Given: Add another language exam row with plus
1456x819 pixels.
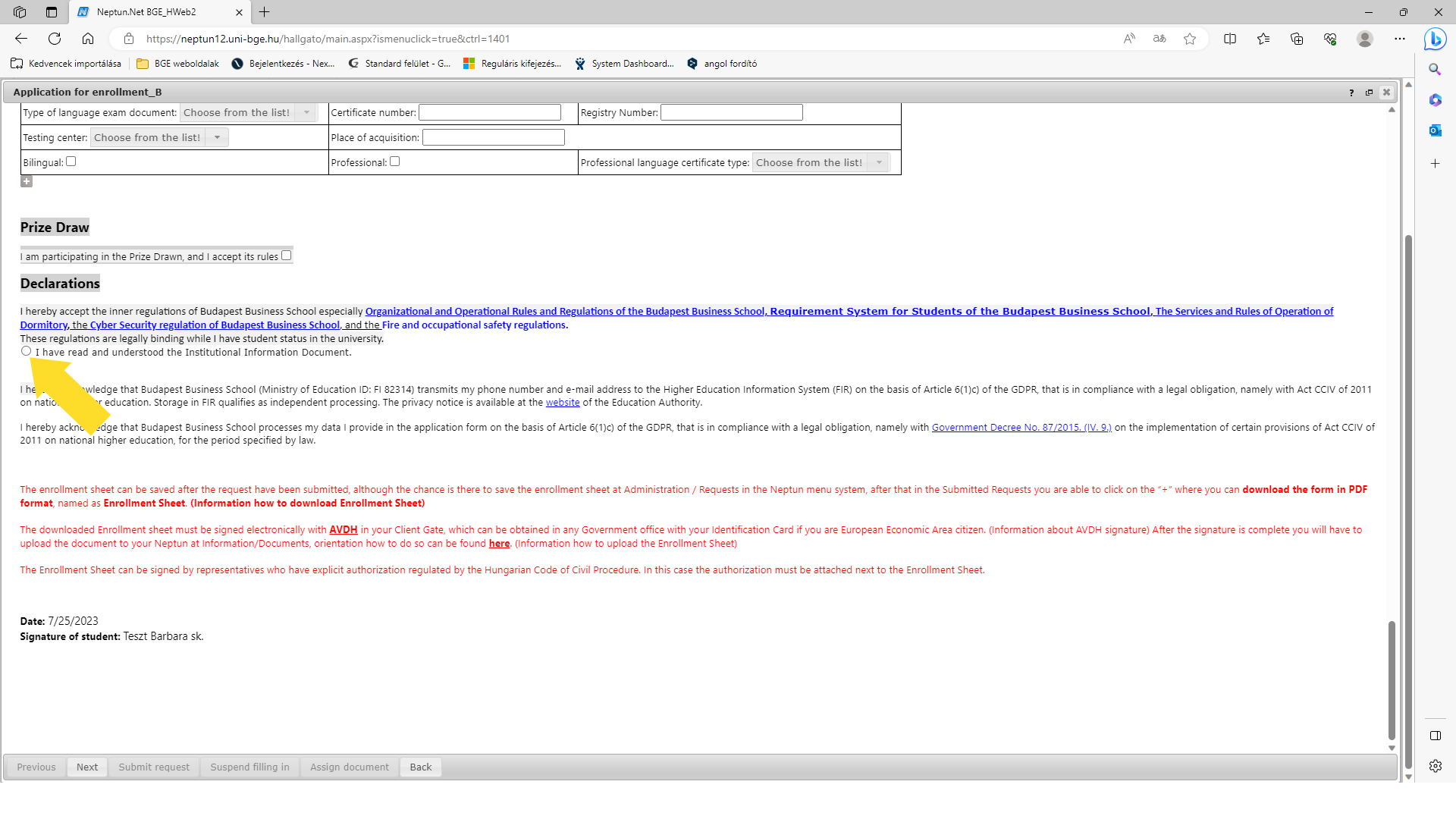Looking at the screenshot, I should [27, 181].
